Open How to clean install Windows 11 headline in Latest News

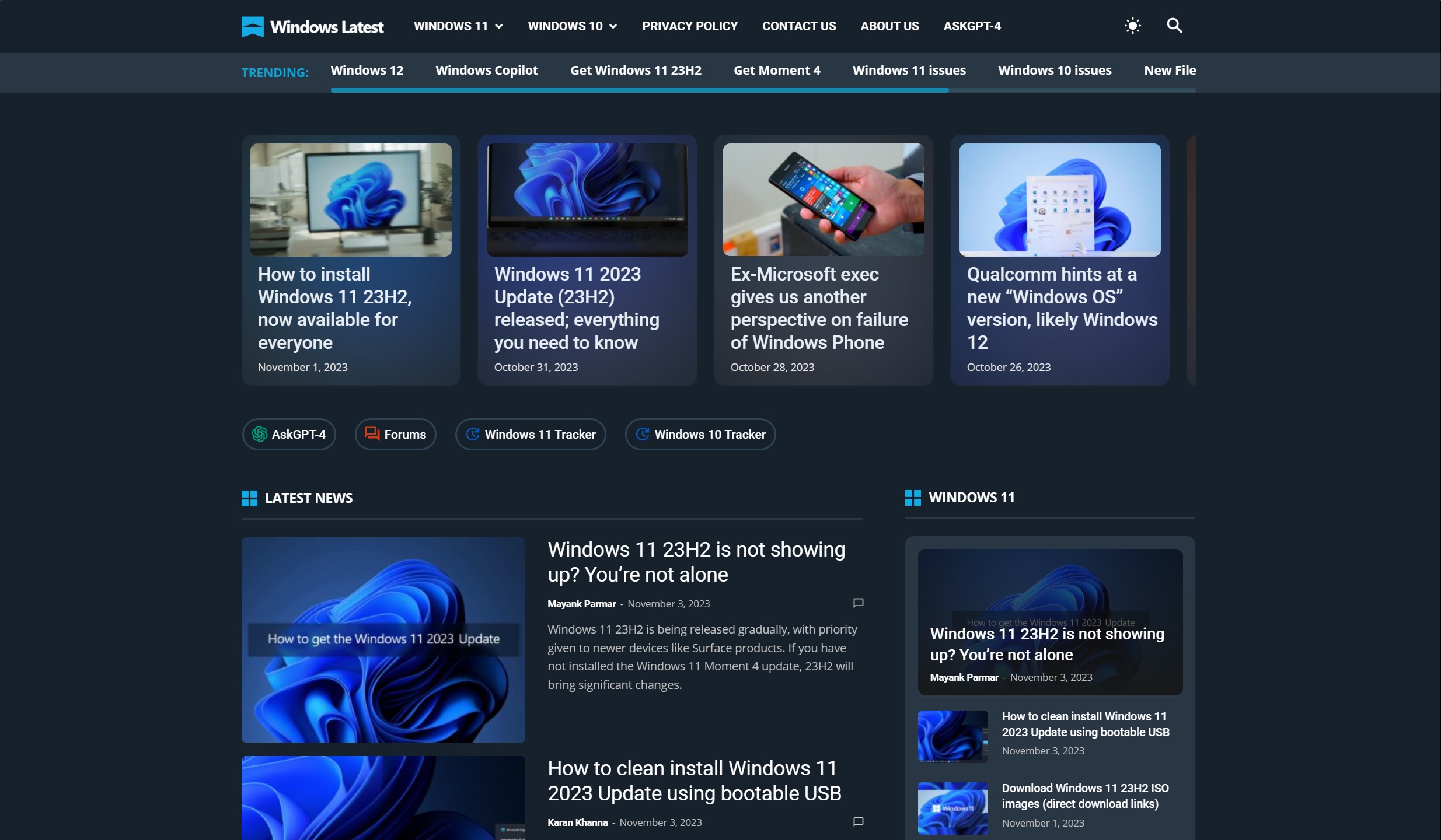pos(695,780)
